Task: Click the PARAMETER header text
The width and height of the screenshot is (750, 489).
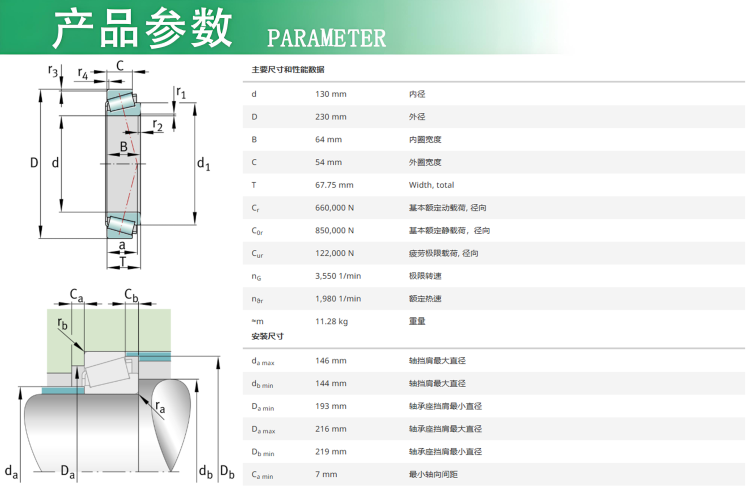Action: 326,38
